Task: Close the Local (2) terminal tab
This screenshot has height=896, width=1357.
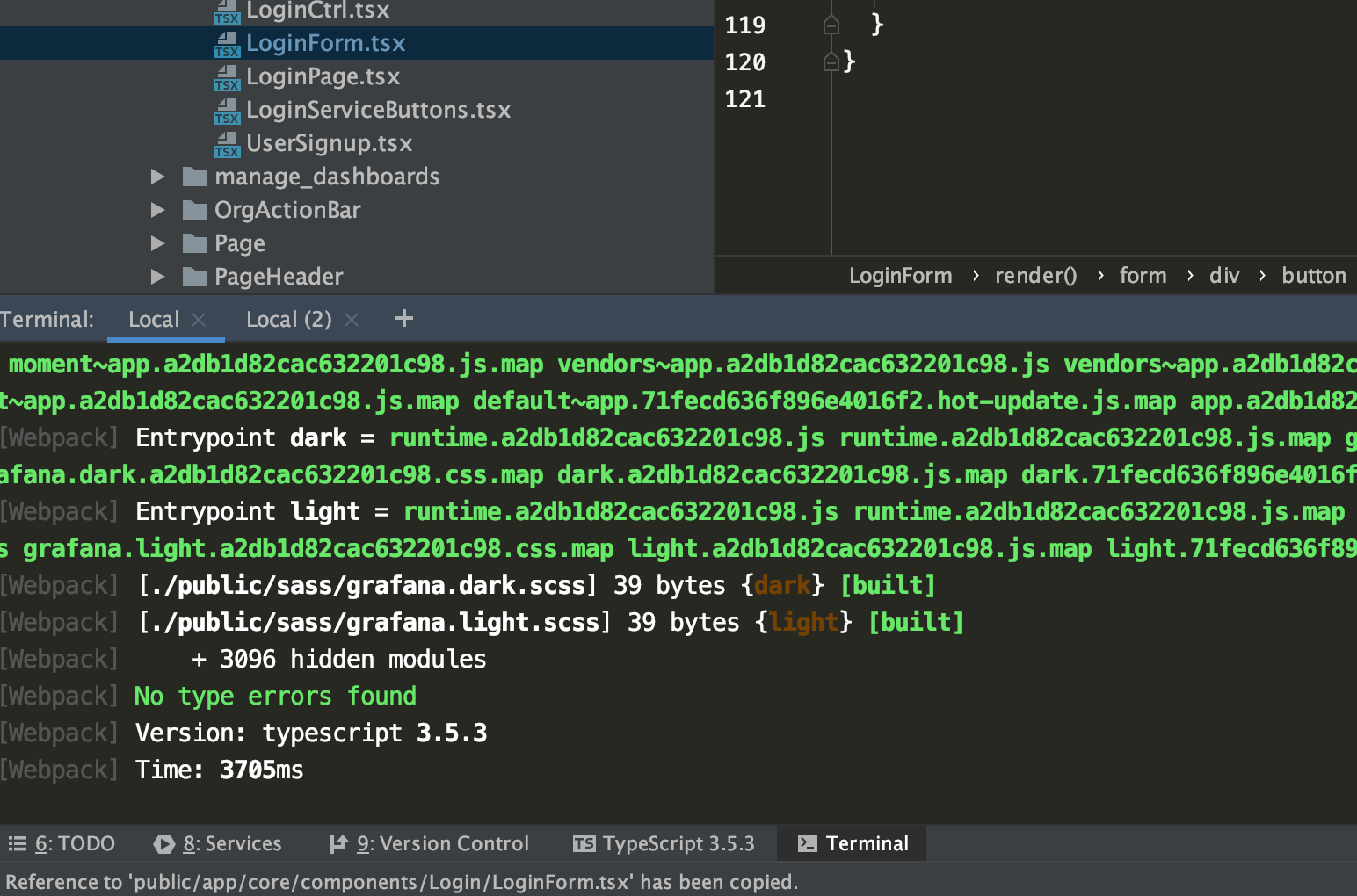Action: (x=352, y=320)
